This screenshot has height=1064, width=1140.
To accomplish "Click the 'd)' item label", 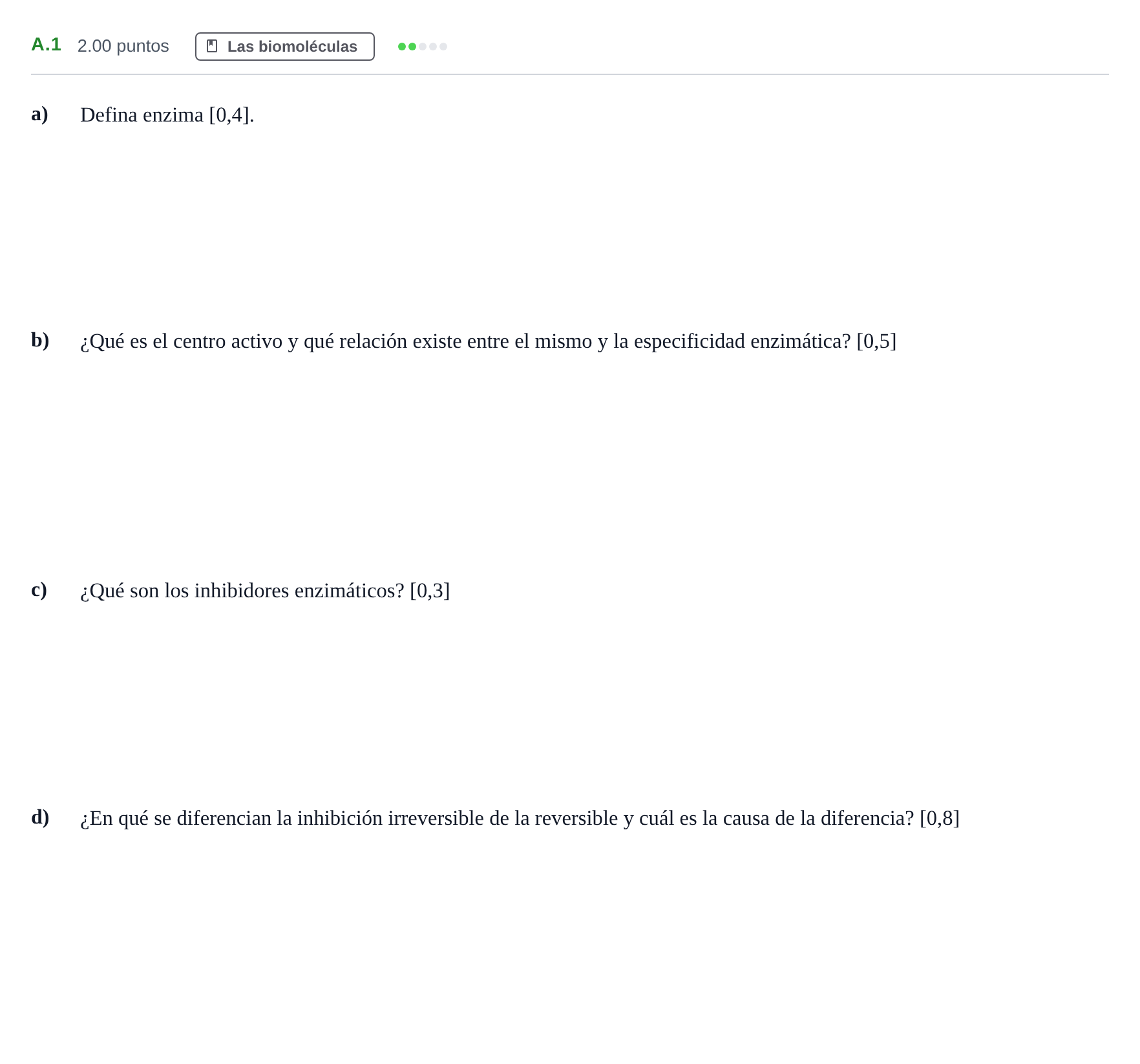I will [x=40, y=818].
